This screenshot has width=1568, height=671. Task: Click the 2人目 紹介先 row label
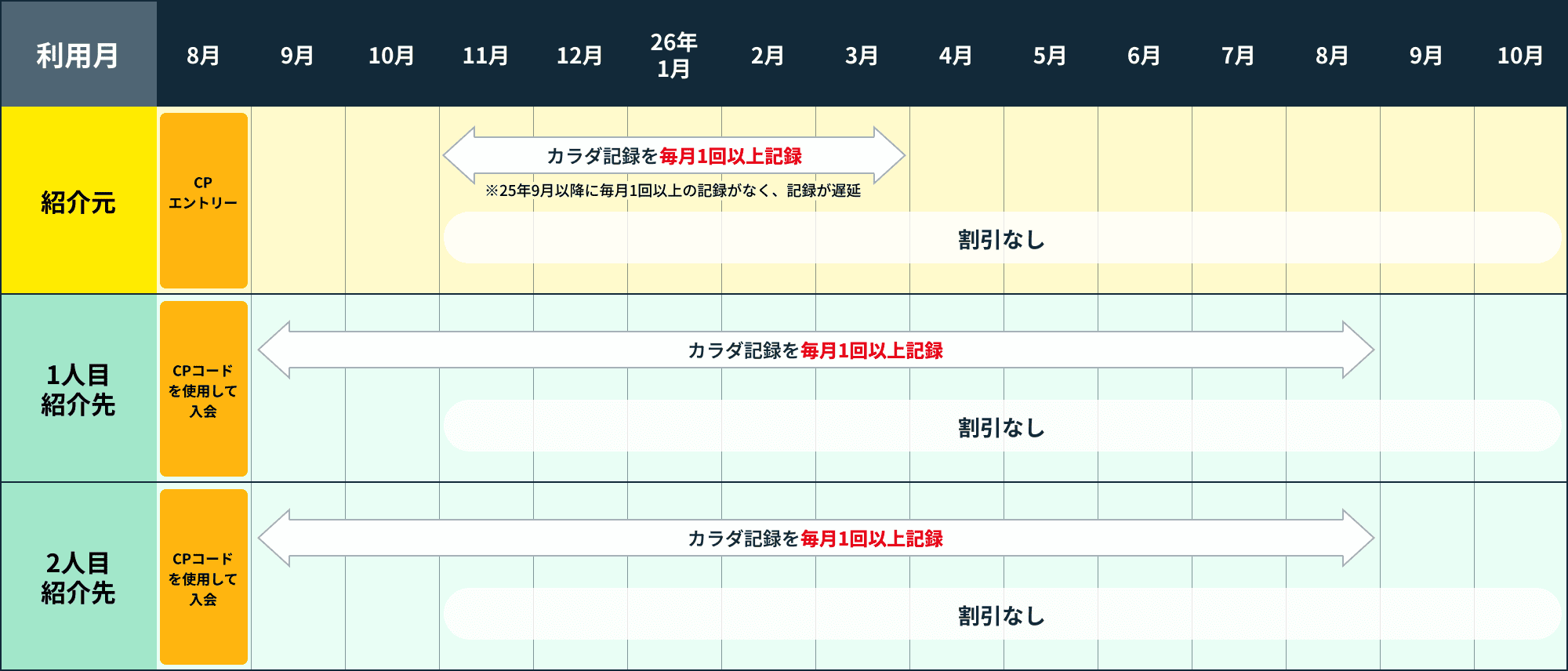point(78,577)
